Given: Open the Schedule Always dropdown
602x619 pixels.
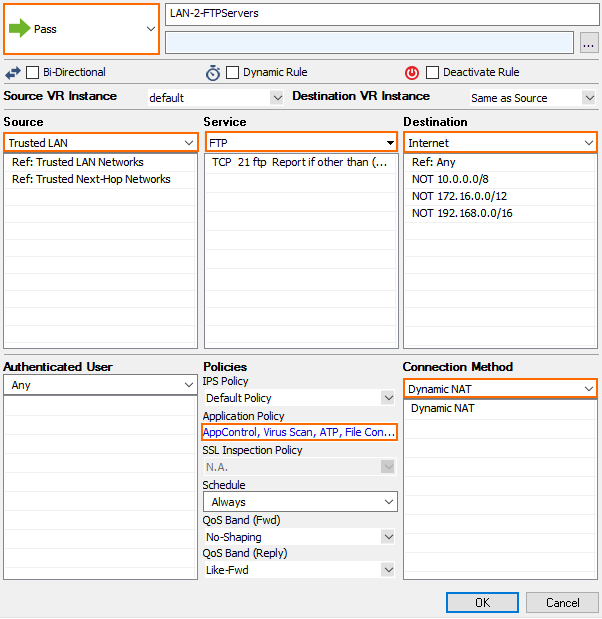Looking at the screenshot, I should click(389, 502).
